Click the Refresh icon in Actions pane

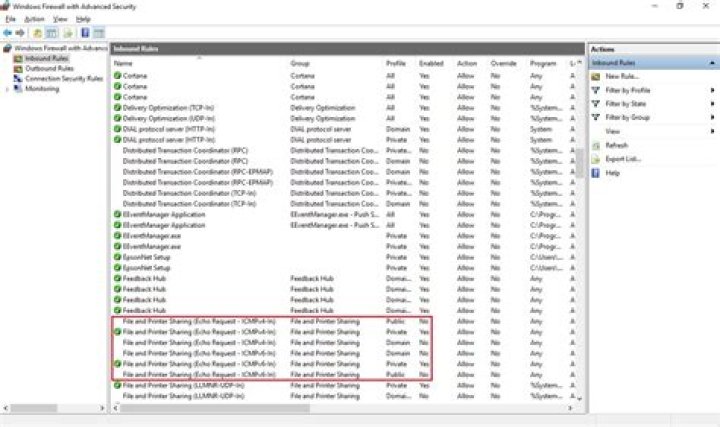click(x=596, y=146)
